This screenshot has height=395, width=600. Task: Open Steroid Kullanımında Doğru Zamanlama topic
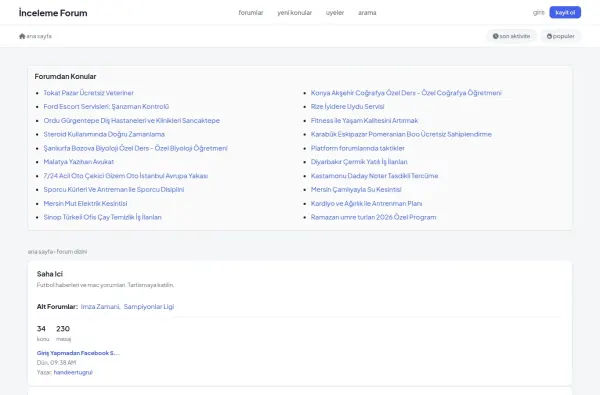pos(104,134)
